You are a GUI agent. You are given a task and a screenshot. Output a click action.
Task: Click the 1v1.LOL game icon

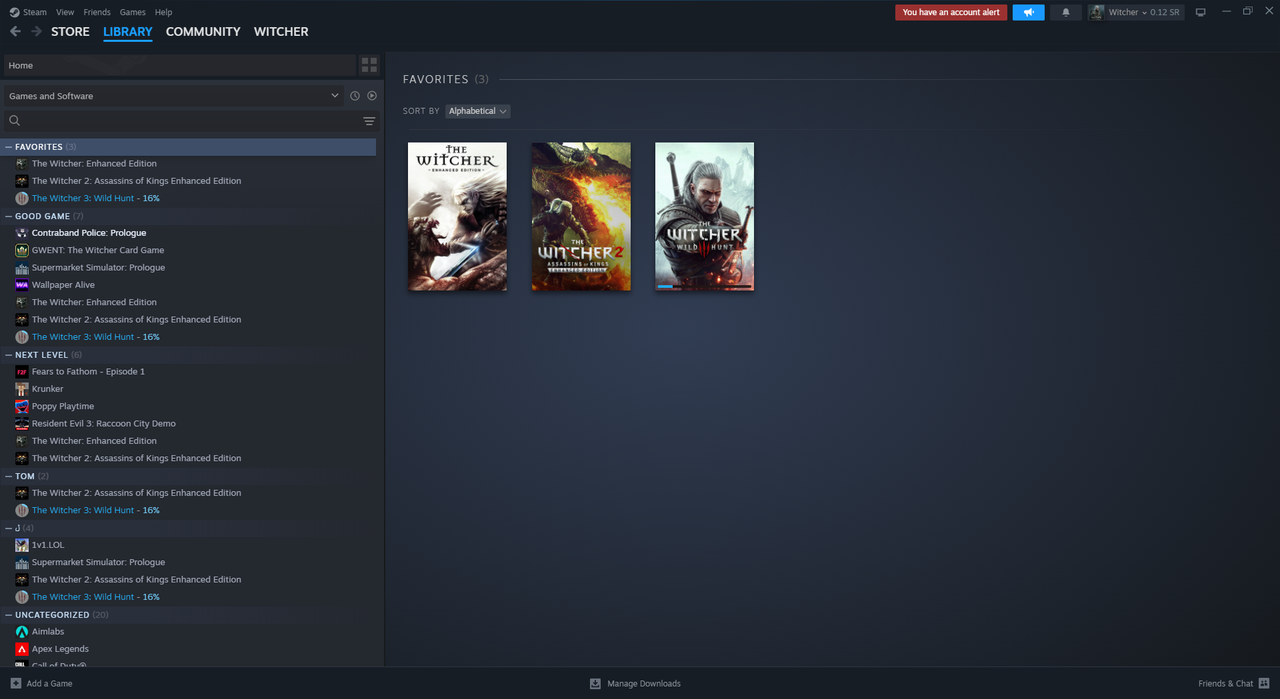coord(22,545)
